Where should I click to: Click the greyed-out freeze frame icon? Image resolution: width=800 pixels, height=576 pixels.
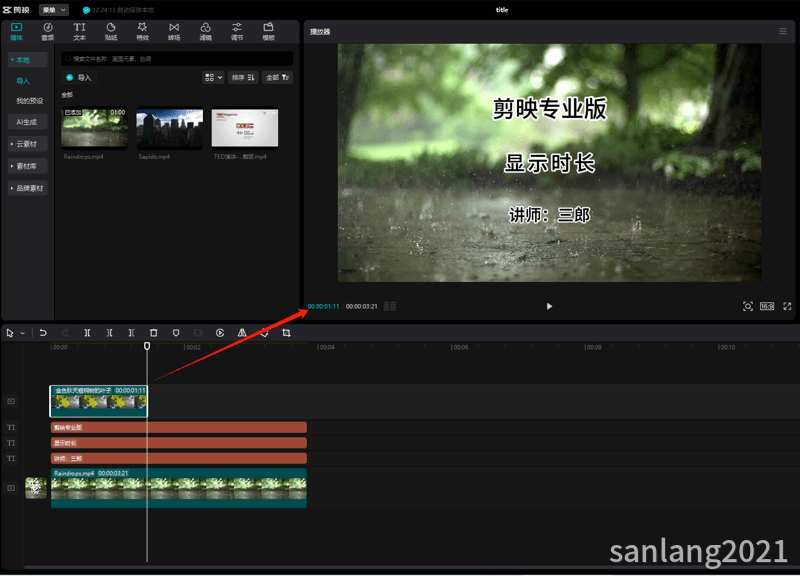point(198,333)
